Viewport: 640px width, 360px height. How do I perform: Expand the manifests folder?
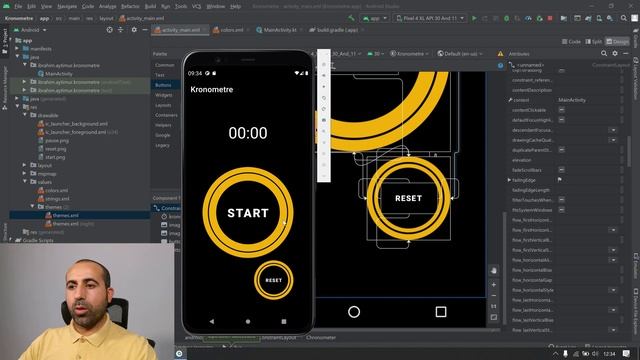tap(17, 49)
